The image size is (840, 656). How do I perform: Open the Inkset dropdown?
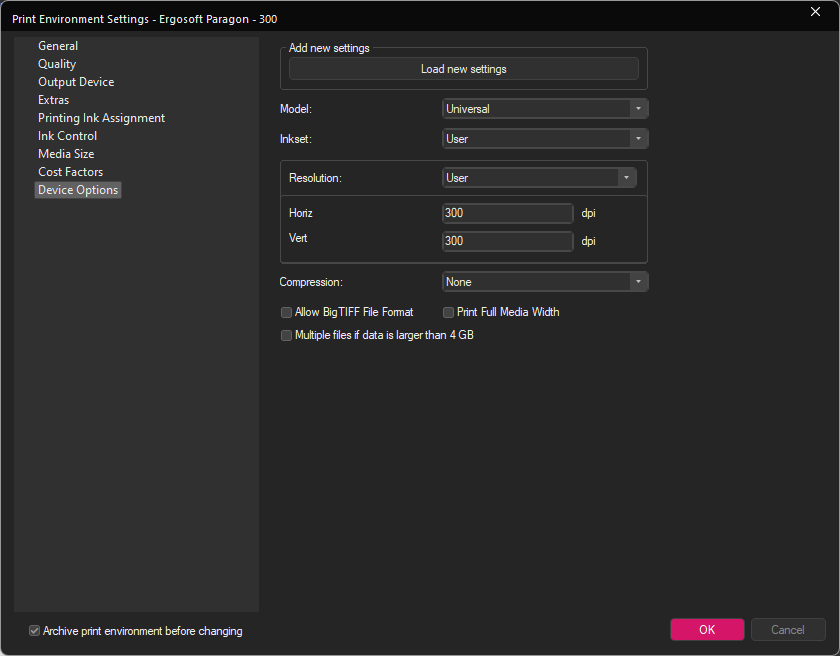coord(545,139)
